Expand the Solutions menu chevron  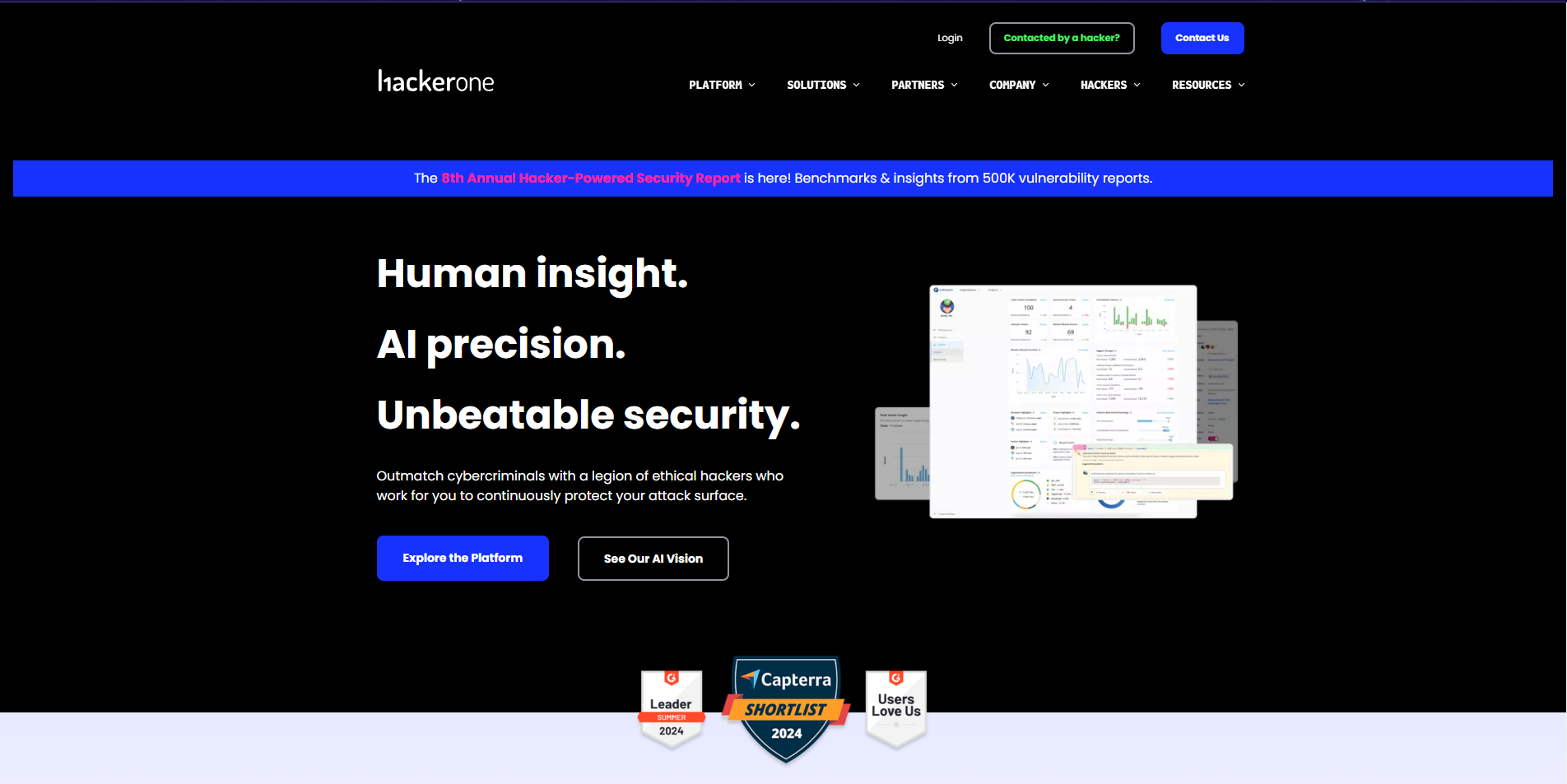(x=856, y=85)
